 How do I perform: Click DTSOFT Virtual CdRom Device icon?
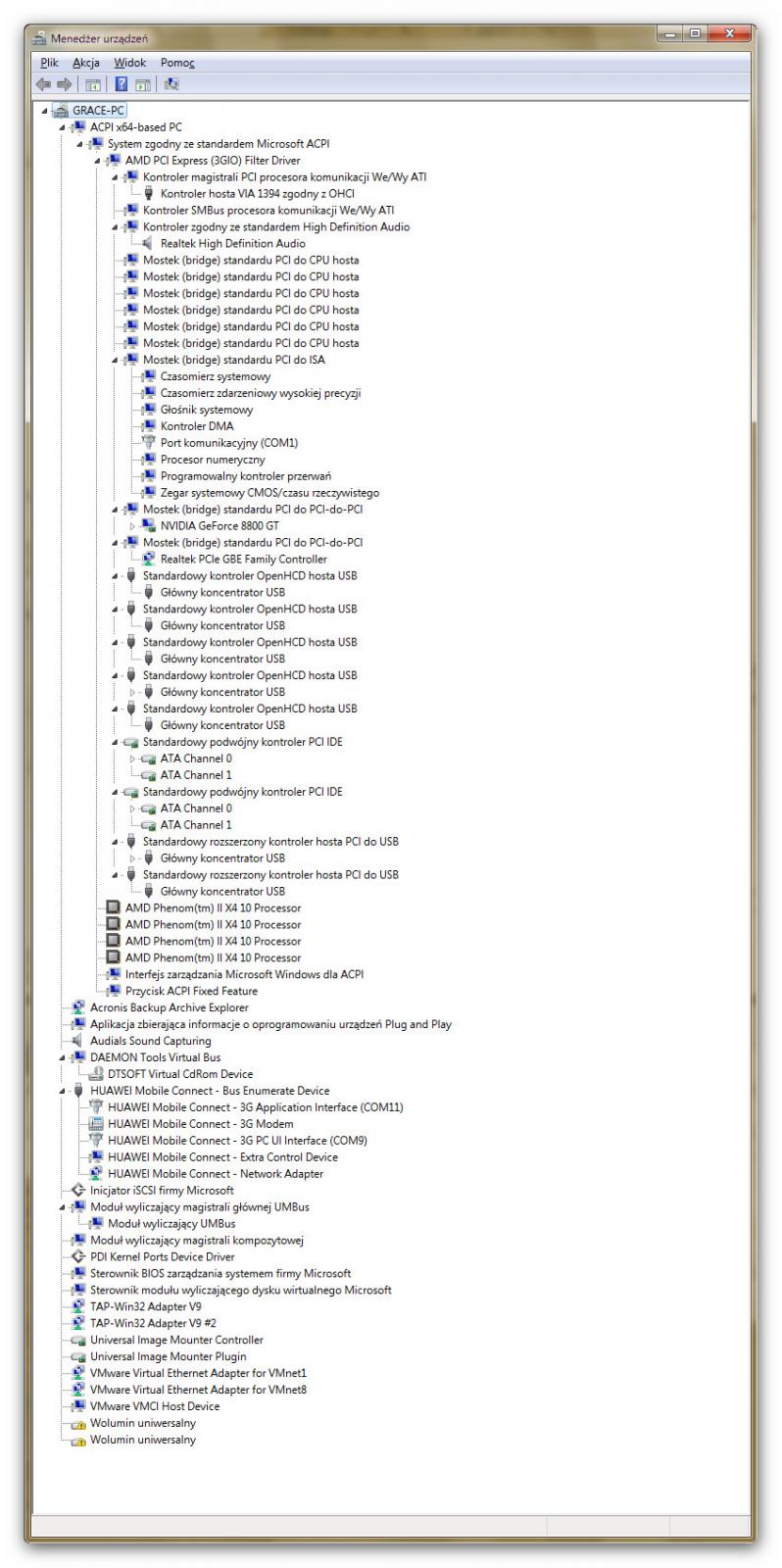tap(96, 1074)
